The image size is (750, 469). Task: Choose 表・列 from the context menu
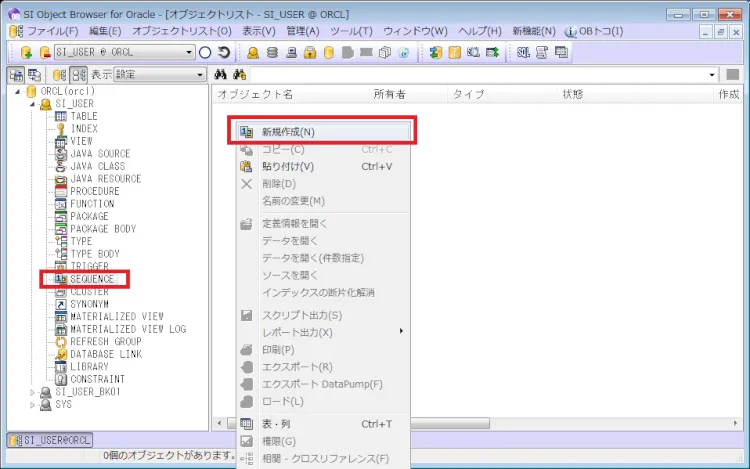(323, 424)
